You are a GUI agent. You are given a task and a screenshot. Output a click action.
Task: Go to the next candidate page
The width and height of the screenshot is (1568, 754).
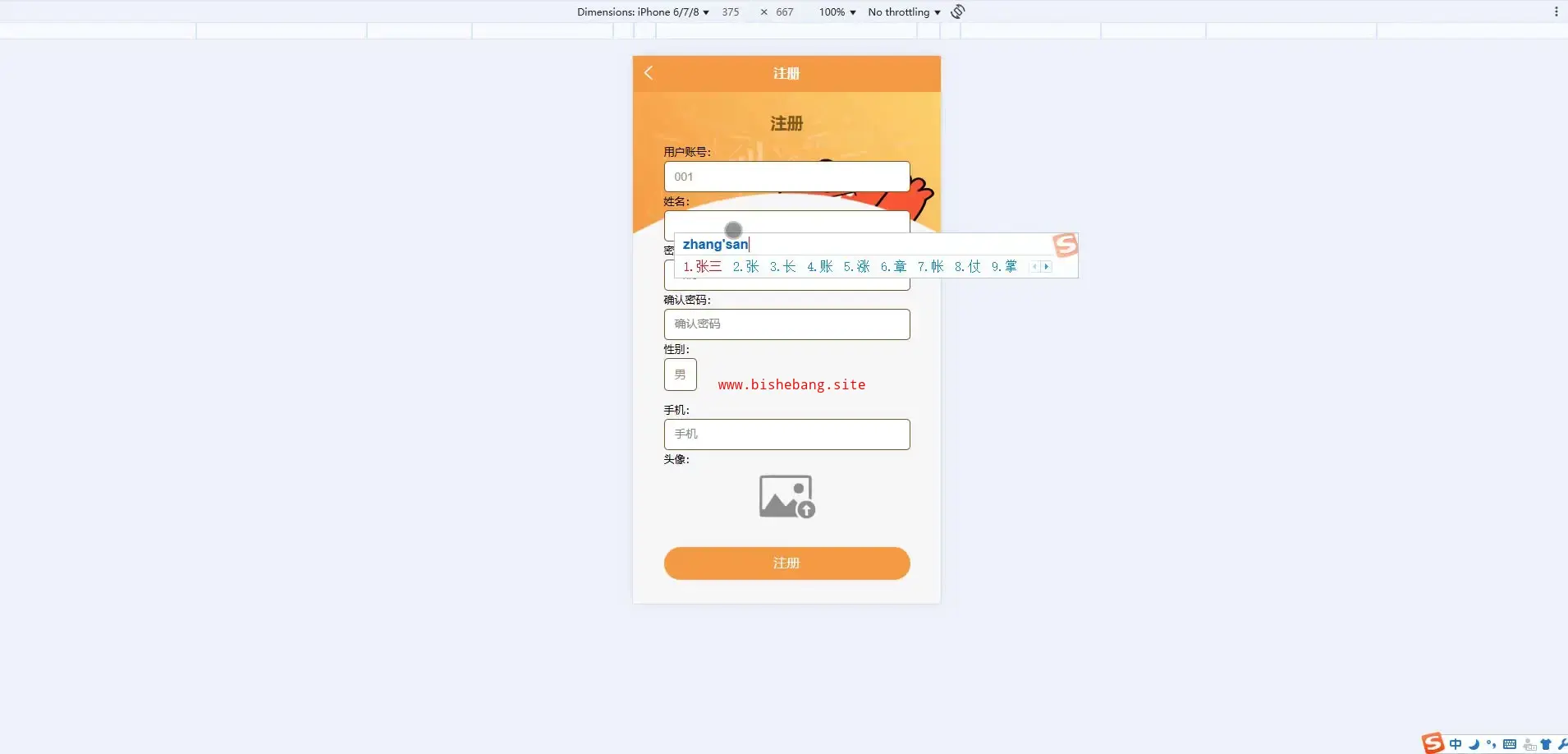click(x=1047, y=267)
